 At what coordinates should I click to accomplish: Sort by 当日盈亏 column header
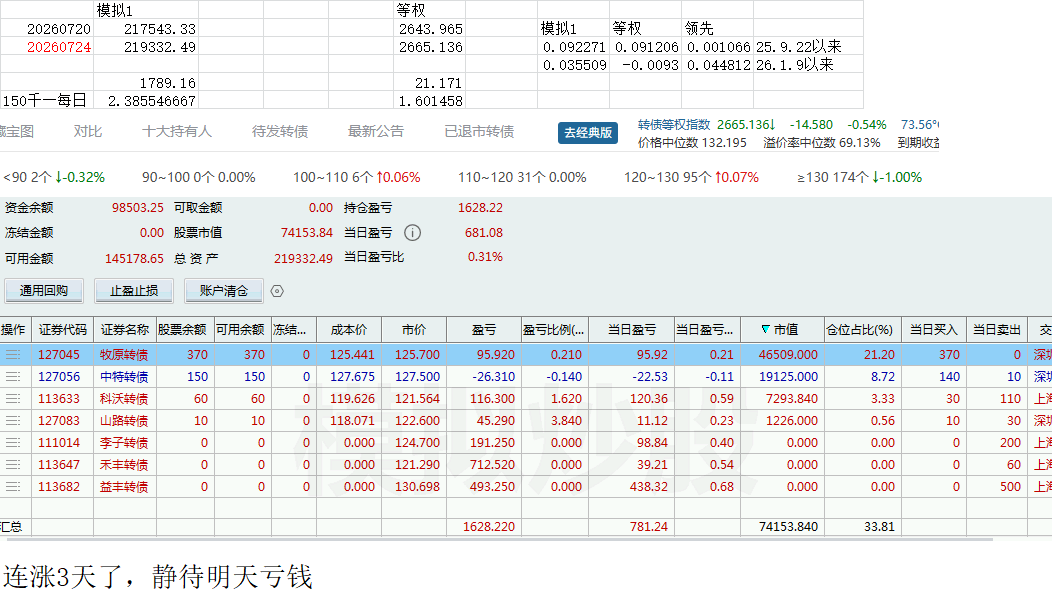coord(631,329)
